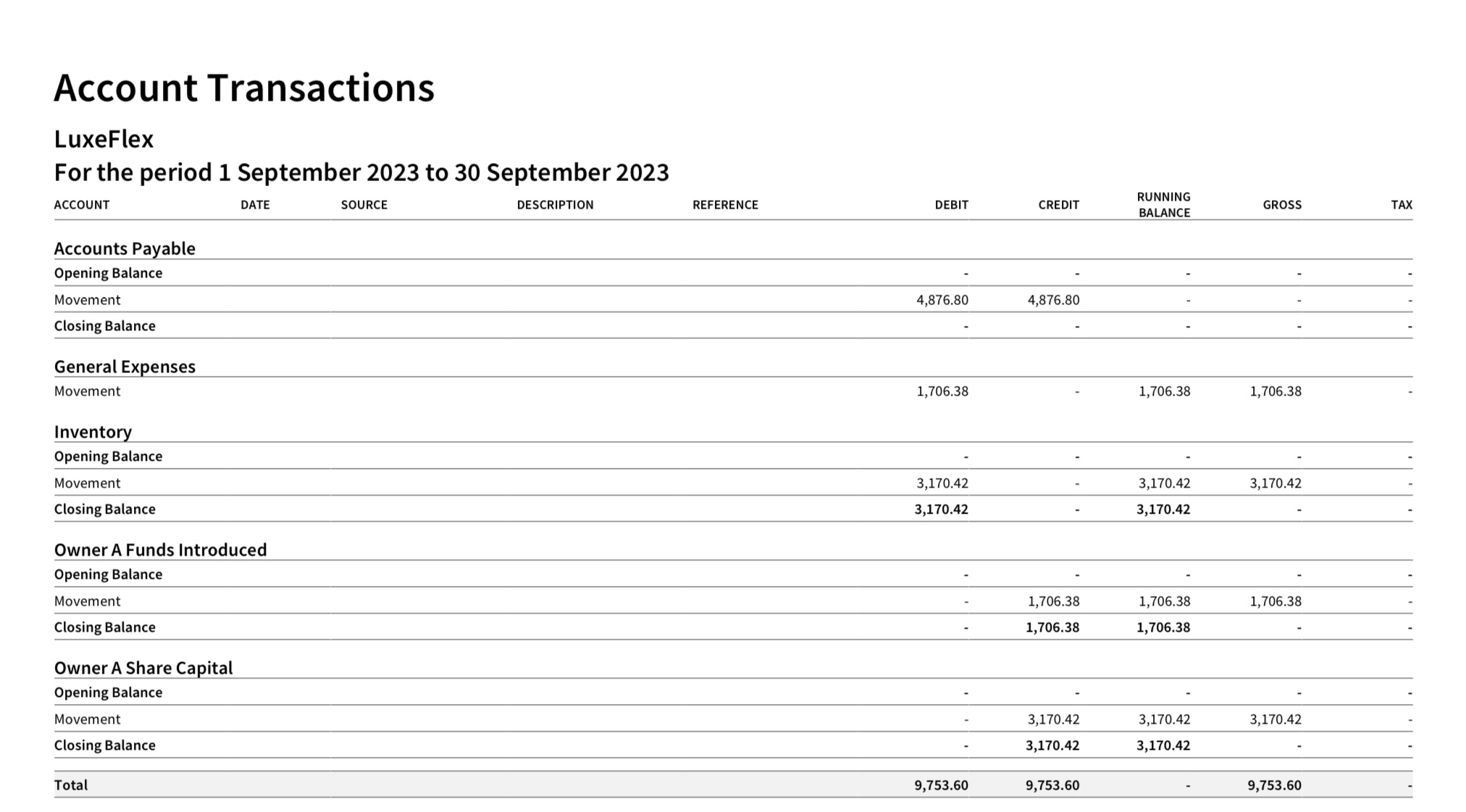Click the CREDIT column header
Image resolution: width=1466 pixels, height=812 pixels.
pos(1058,205)
